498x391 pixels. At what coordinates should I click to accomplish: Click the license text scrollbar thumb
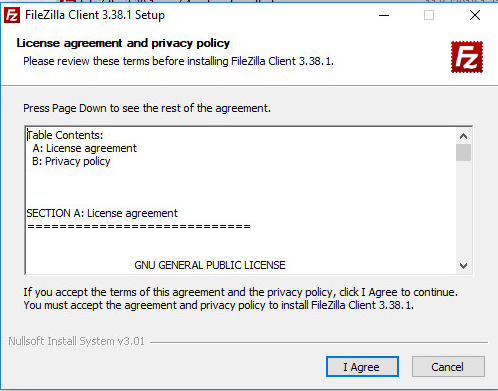463,153
